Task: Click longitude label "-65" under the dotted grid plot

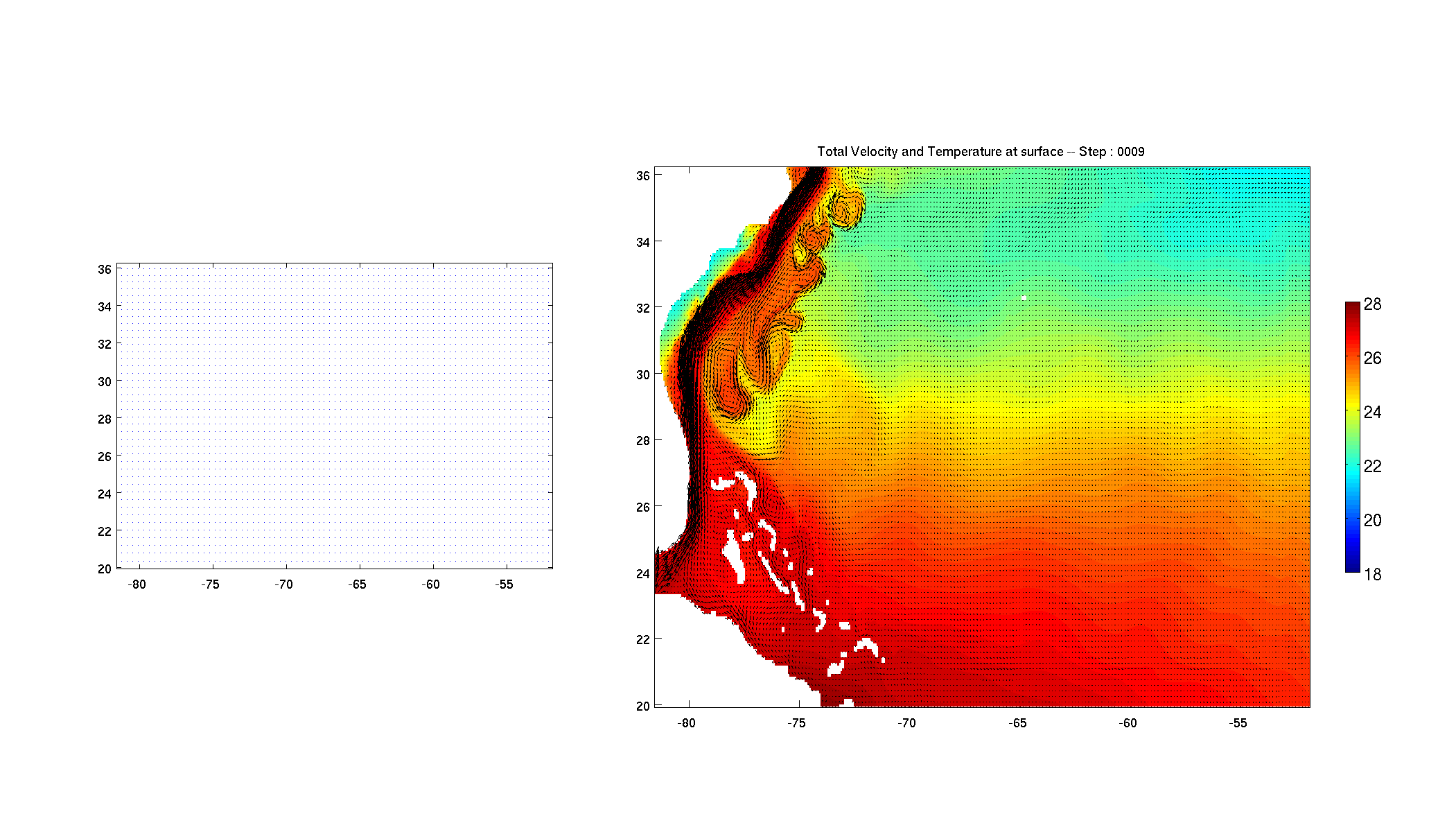Action: [357, 584]
